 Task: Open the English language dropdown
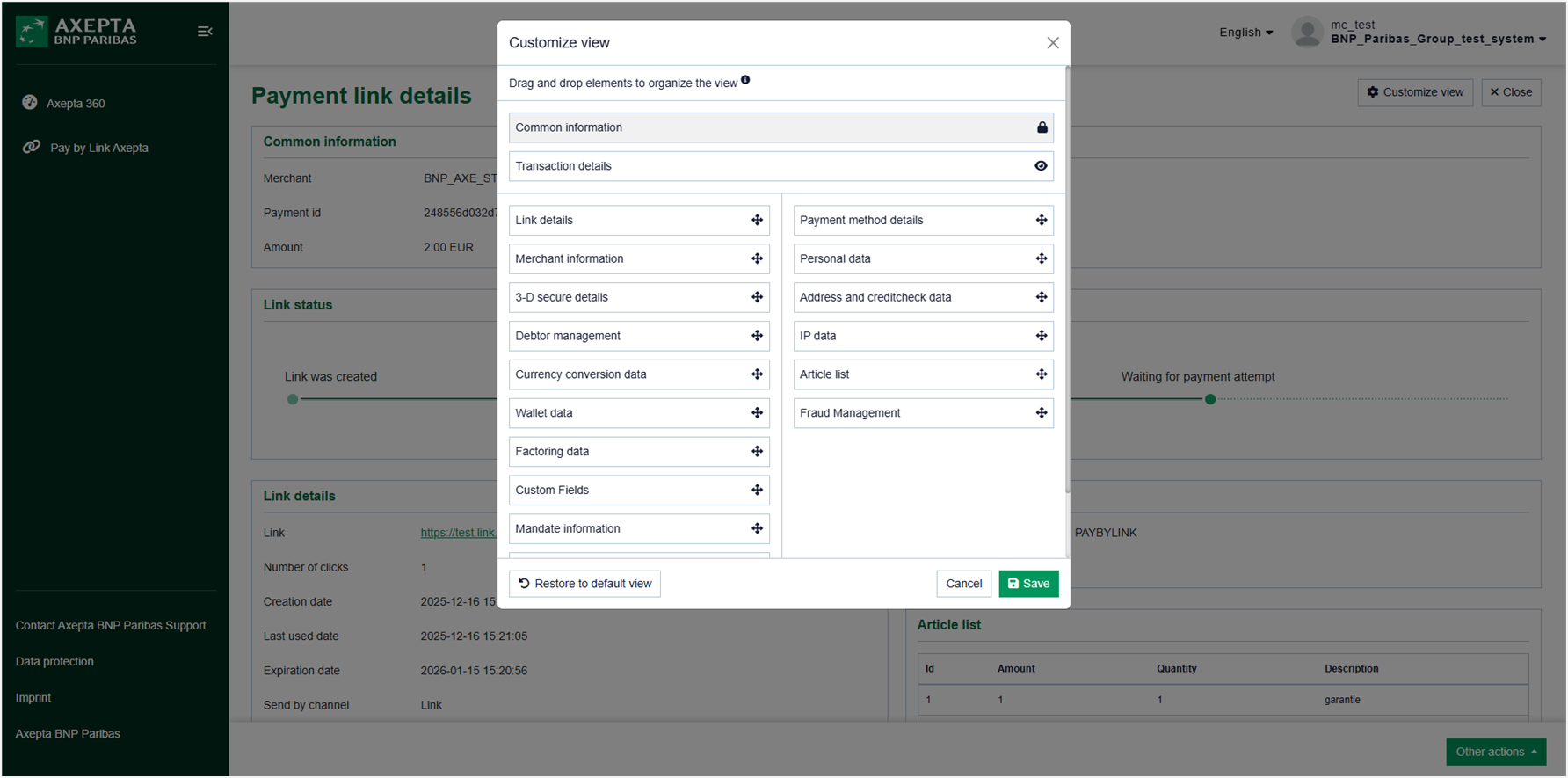pos(1245,33)
